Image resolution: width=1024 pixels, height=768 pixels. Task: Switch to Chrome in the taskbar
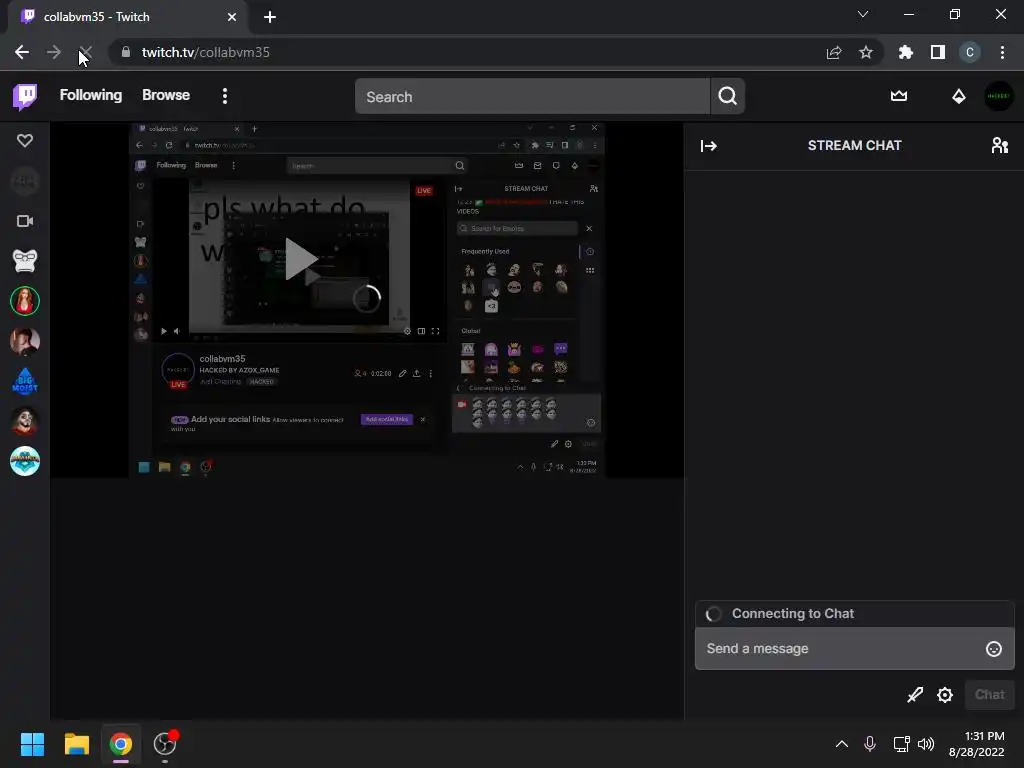[x=121, y=744]
